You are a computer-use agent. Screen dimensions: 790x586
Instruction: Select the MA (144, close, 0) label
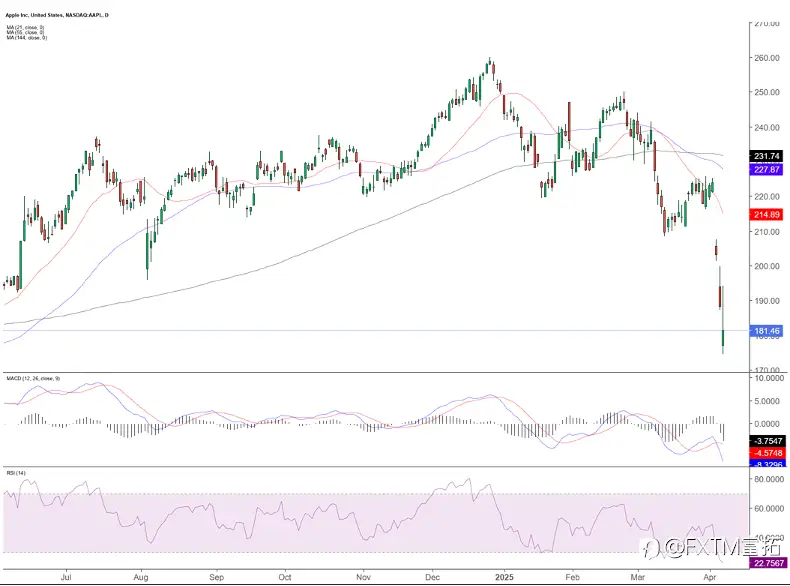27,38
